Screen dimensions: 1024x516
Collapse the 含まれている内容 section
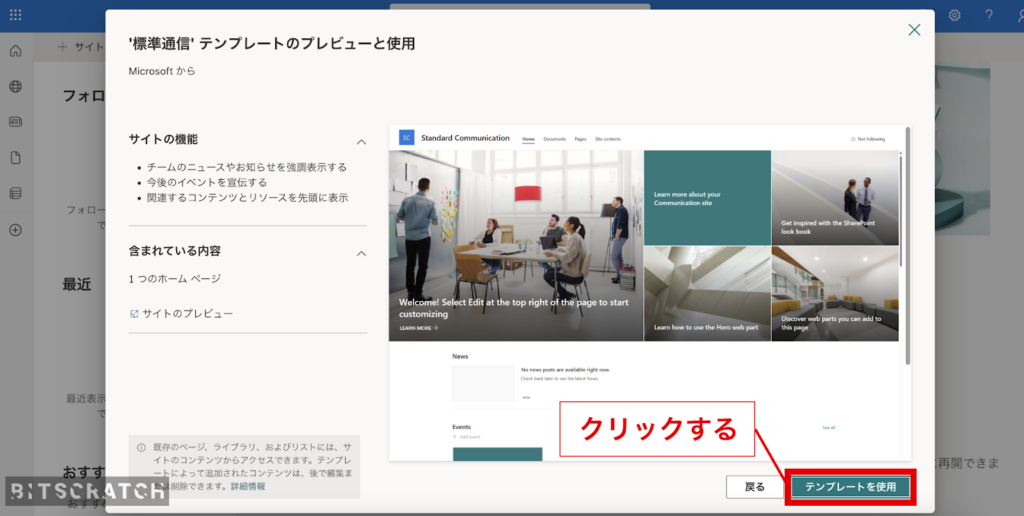point(361,253)
